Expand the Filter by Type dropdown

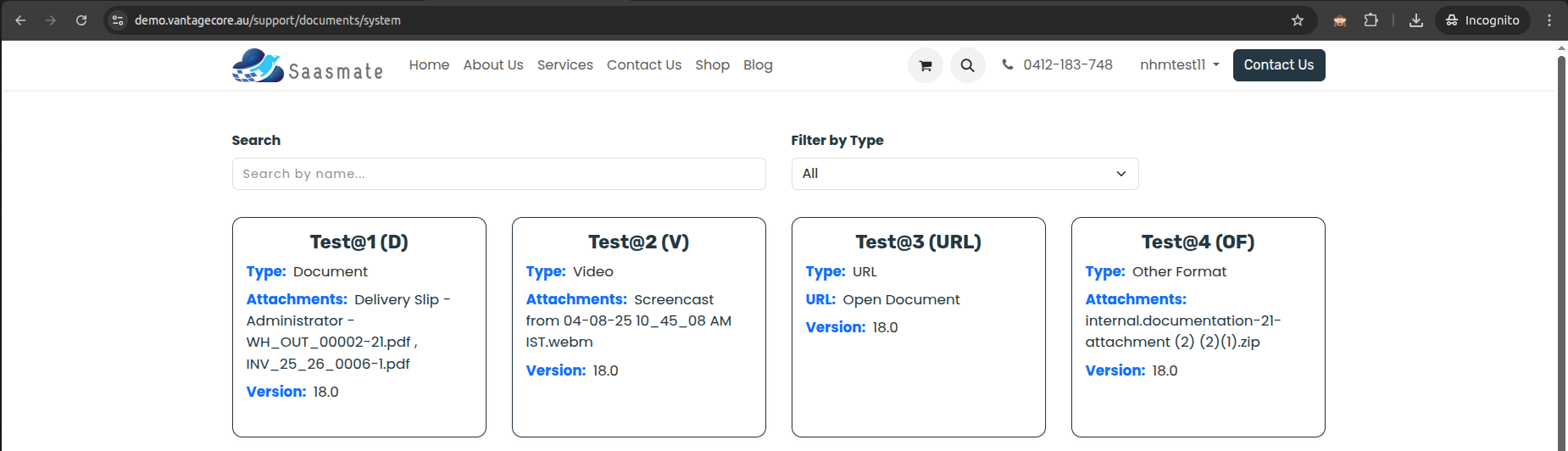click(x=964, y=174)
